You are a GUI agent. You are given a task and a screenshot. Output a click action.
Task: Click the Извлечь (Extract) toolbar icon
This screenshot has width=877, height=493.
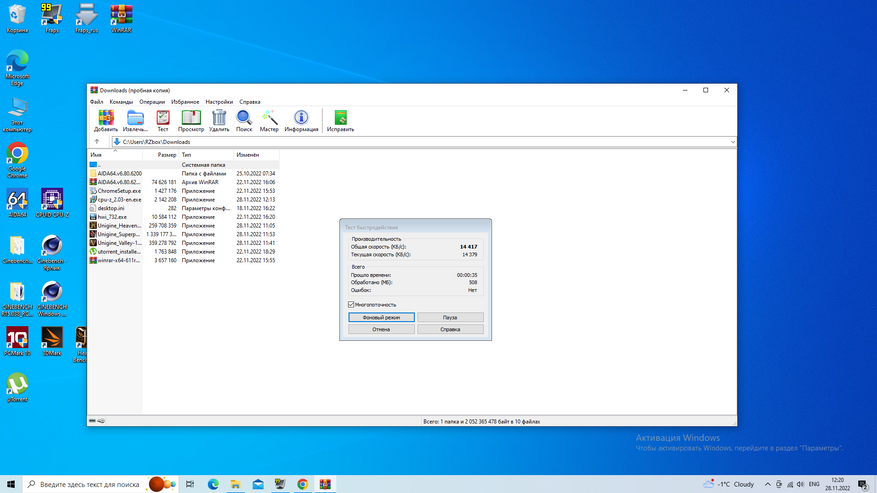(135, 120)
